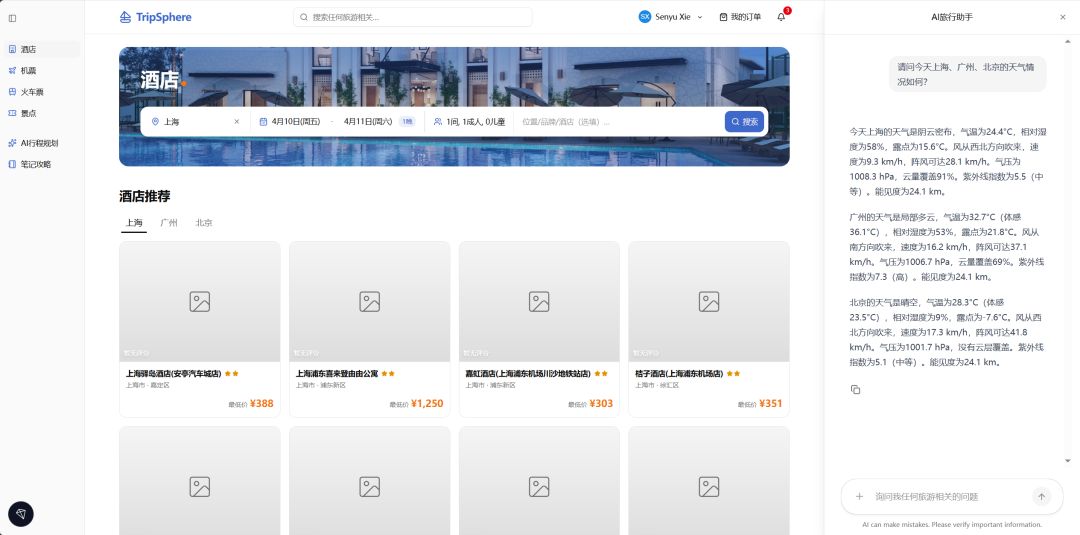Switch to the 广州 recommendation tab

pos(169,223)
